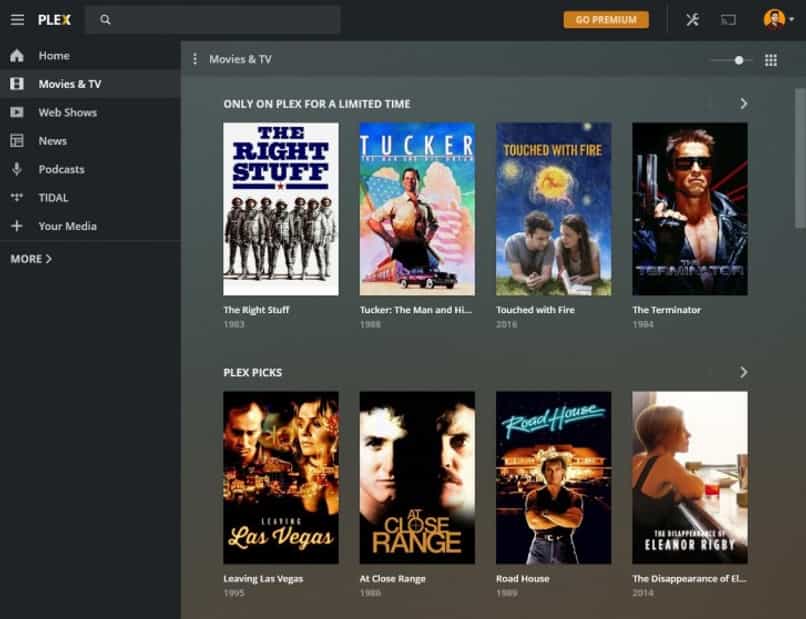
Task: Click the Podcasts microphone icon
Action: pos(17,169)
